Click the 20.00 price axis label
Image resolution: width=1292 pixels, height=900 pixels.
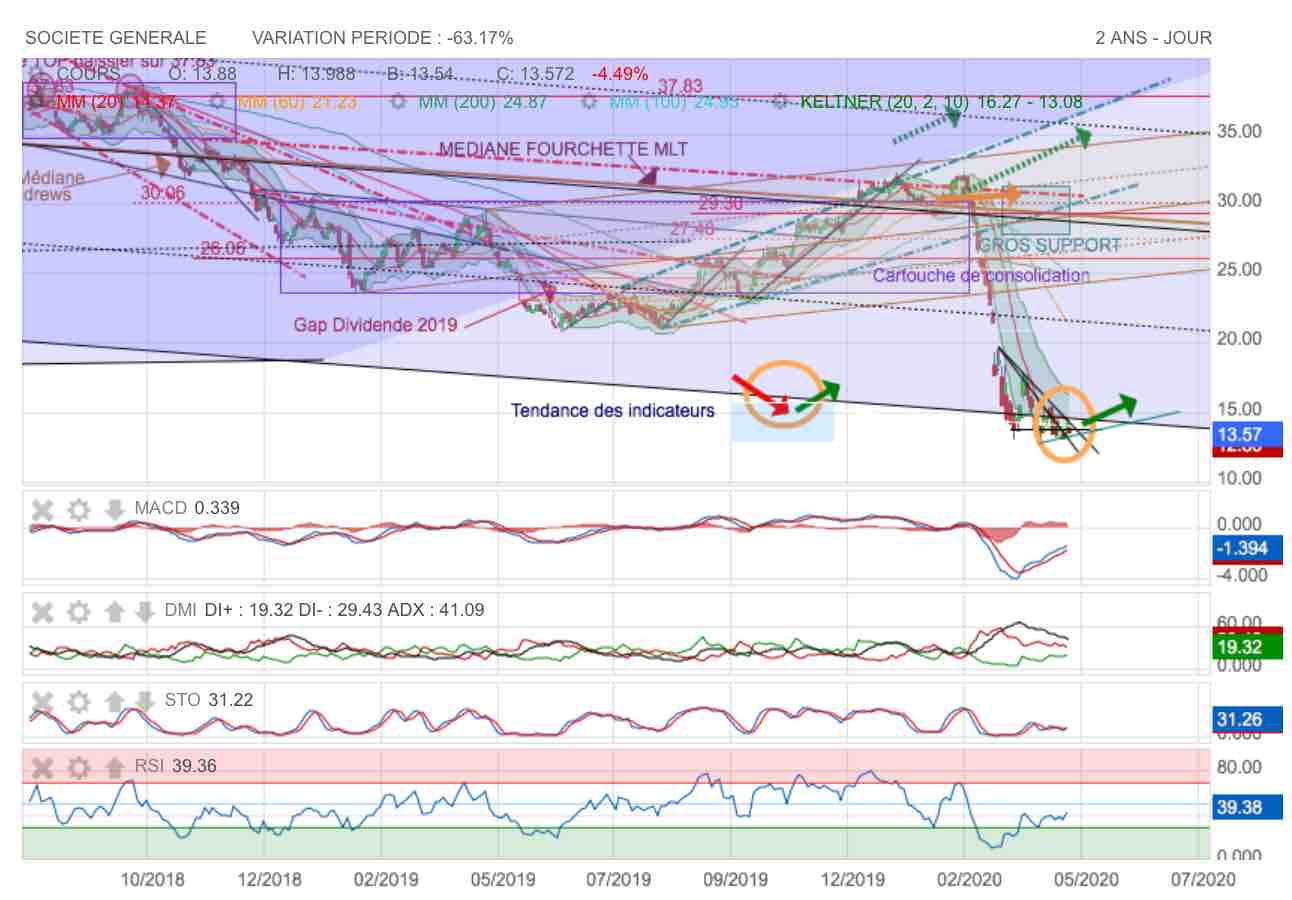tap(1238, 338)
